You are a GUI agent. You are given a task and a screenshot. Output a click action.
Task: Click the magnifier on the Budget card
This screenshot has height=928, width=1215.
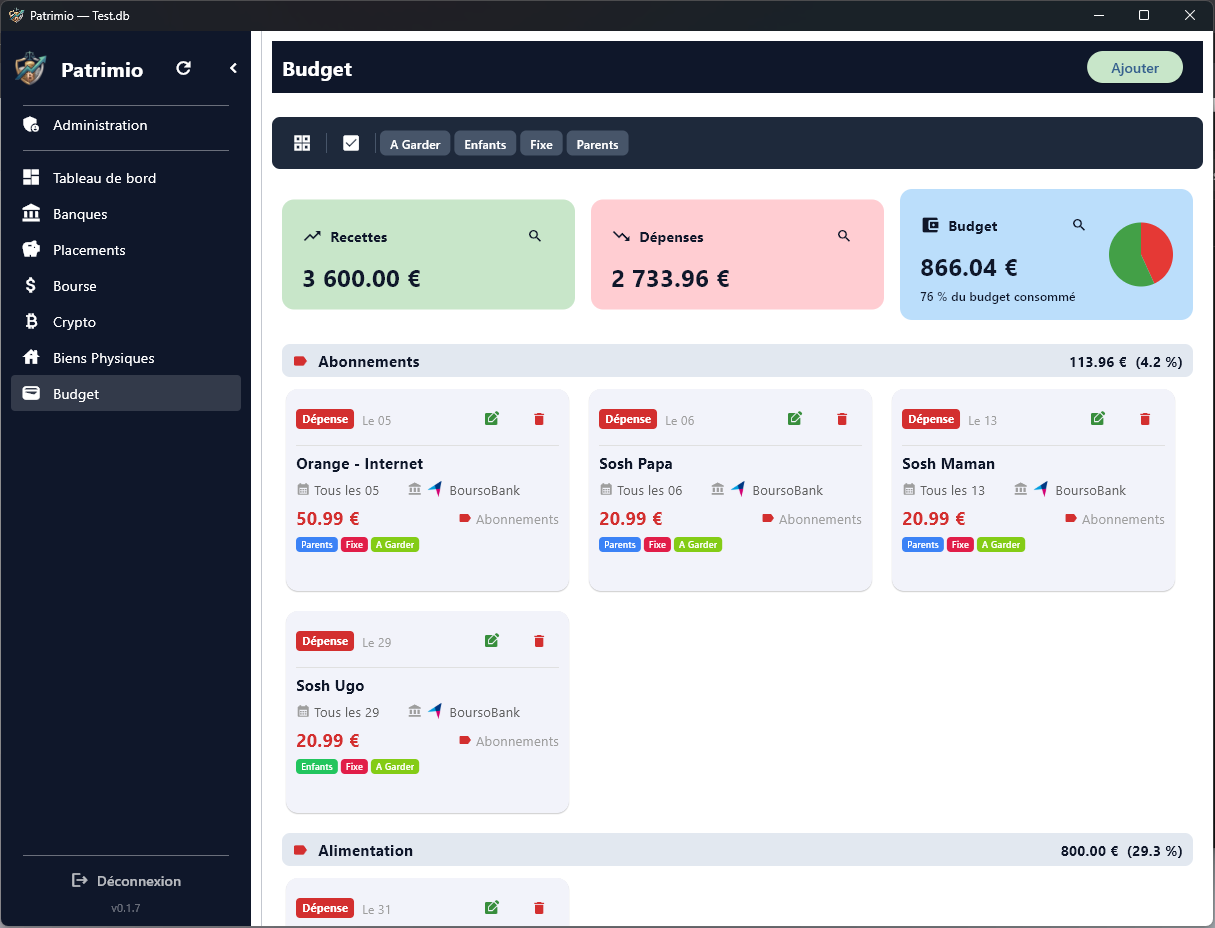coord(1079,225)
